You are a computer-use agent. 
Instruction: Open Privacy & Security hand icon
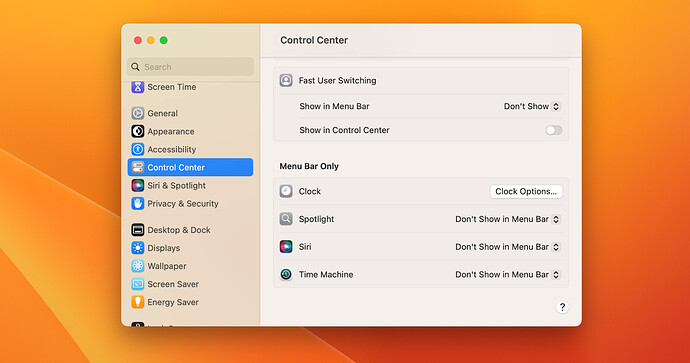tap(138, 203)
